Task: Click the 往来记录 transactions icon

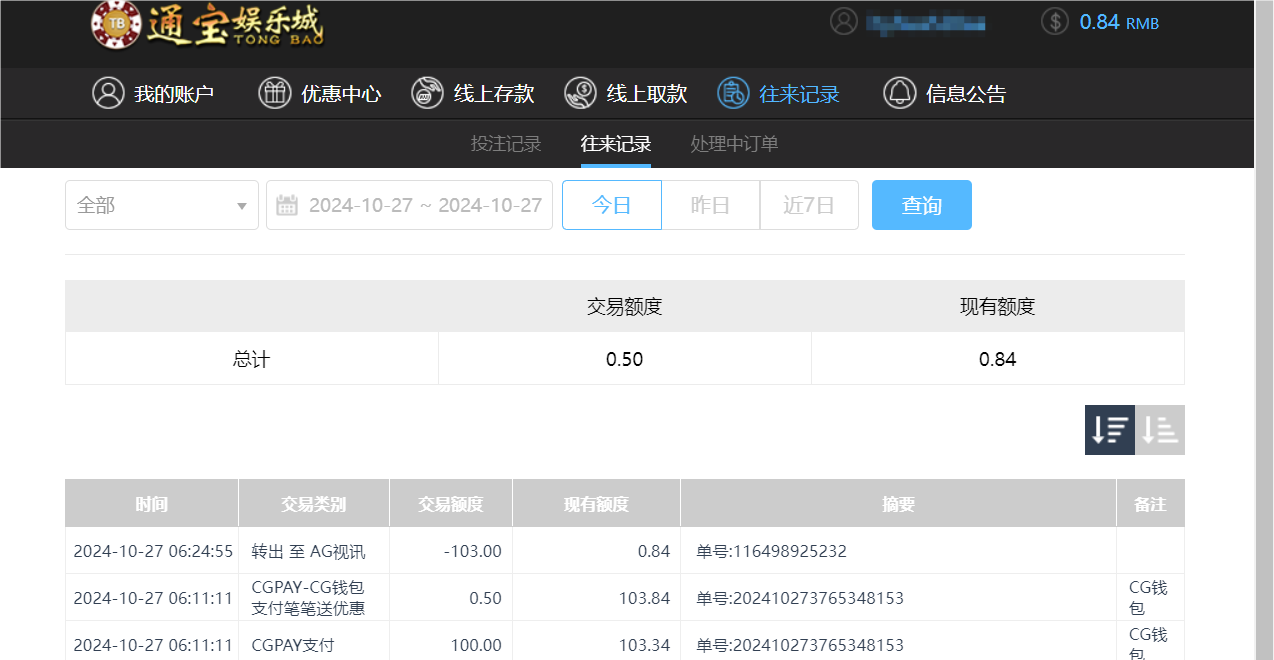Action: click(x=733, y=93)
